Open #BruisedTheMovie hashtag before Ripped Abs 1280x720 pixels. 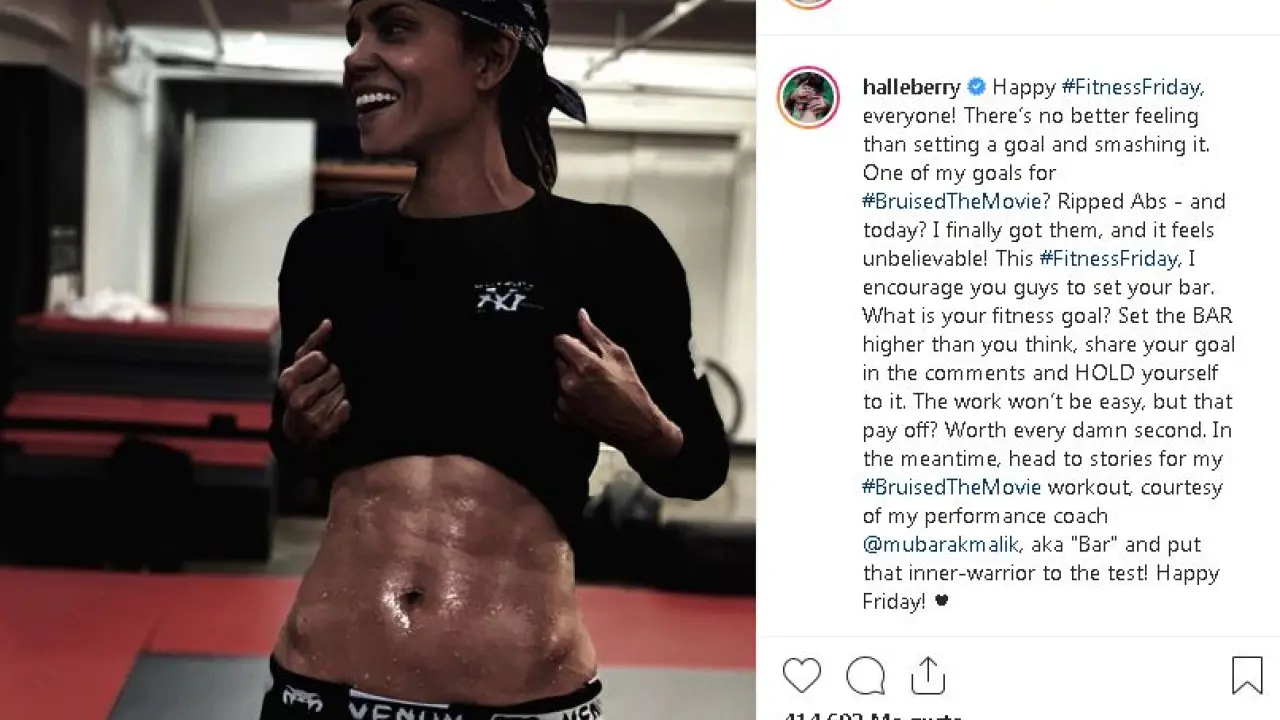(x=951, y=201)
